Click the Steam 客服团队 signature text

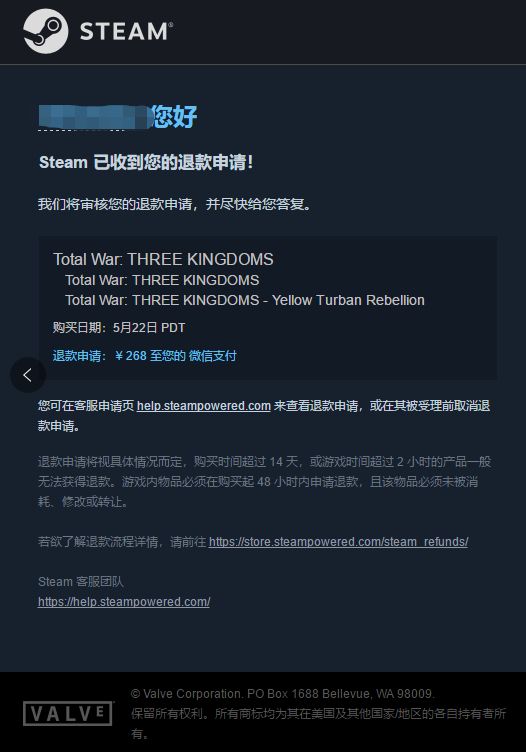(81, 582)
